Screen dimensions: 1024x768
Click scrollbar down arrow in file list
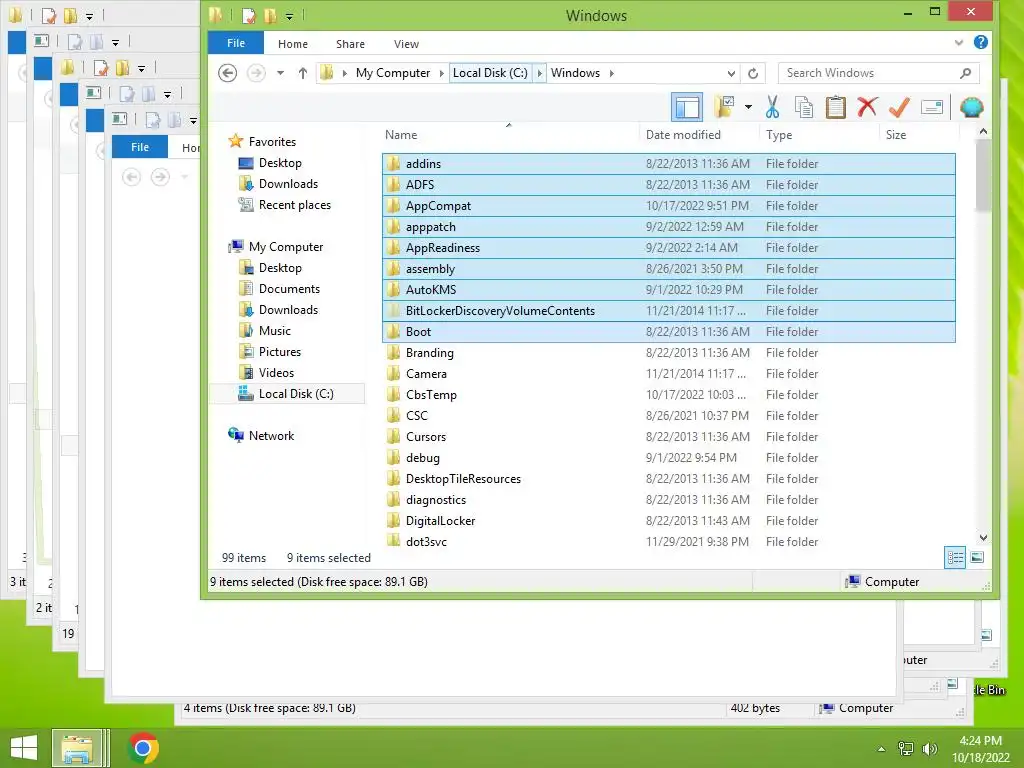click(x=983, y=537)
